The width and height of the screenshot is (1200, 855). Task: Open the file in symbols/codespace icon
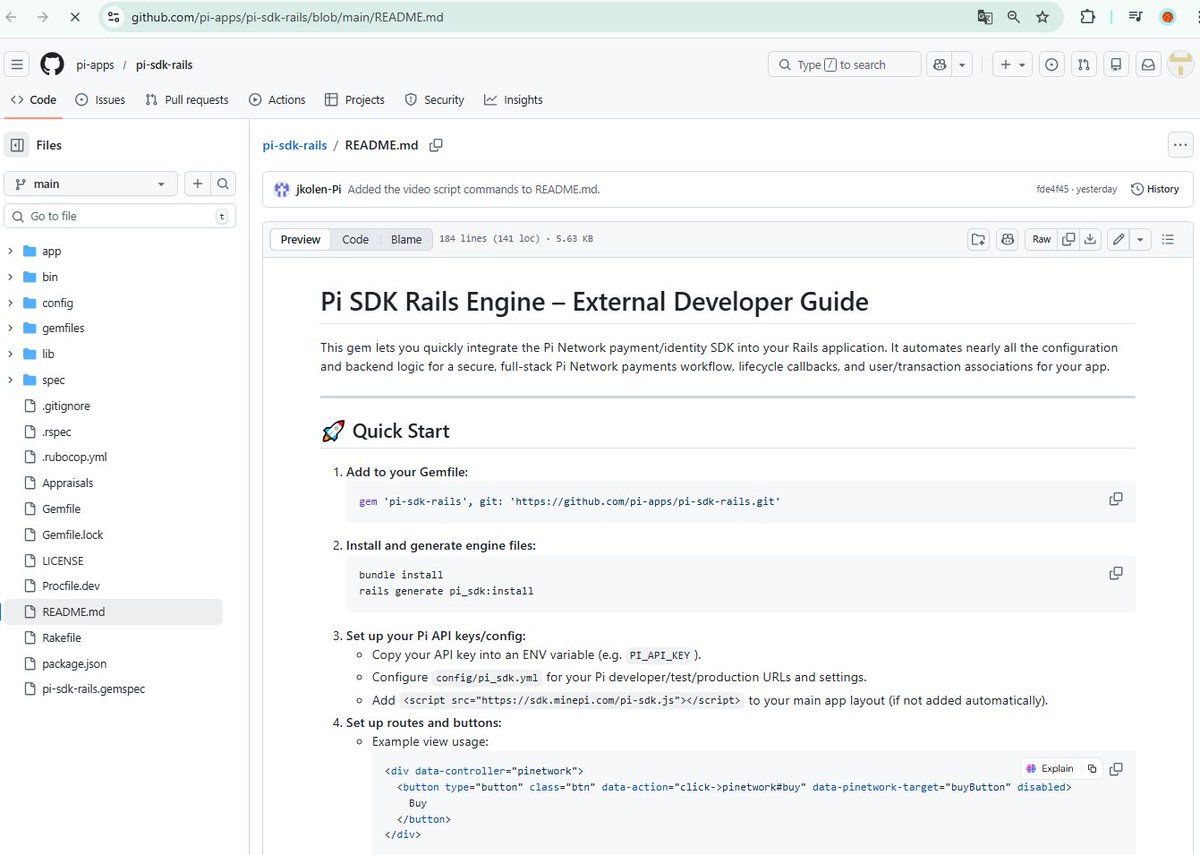pyautogui.click(x=978, y=239)
